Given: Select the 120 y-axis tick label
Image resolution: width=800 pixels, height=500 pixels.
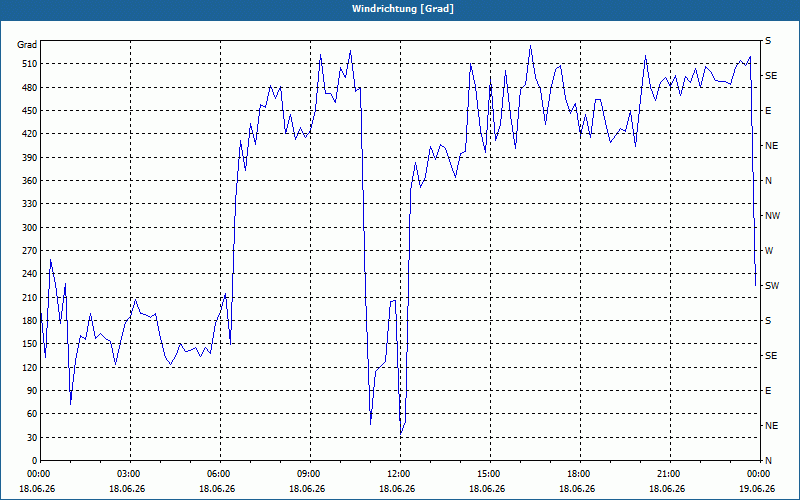Looking at the screenshot, I should click(x=29, y=367).
